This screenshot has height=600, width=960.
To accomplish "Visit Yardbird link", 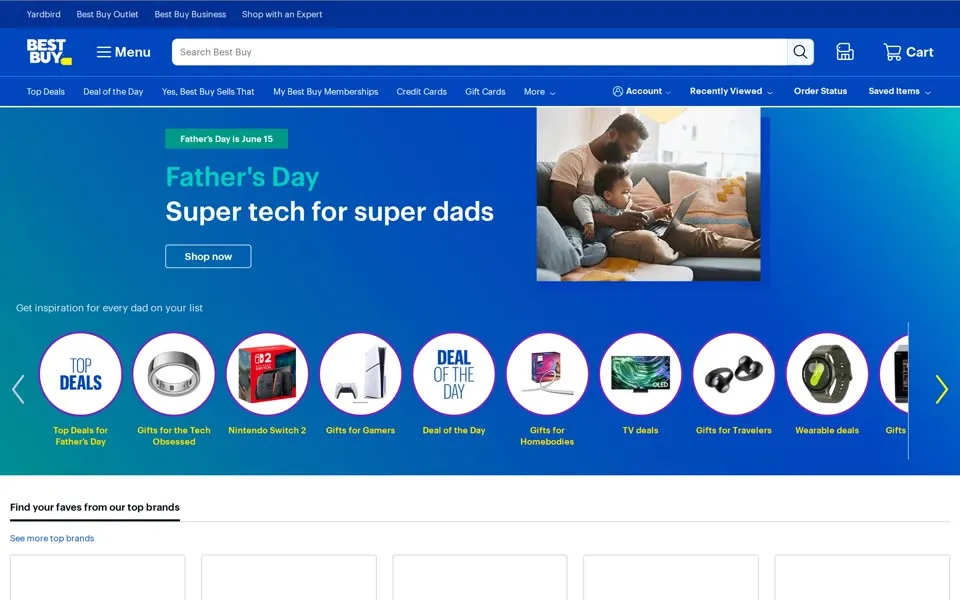I will (43, 14).
